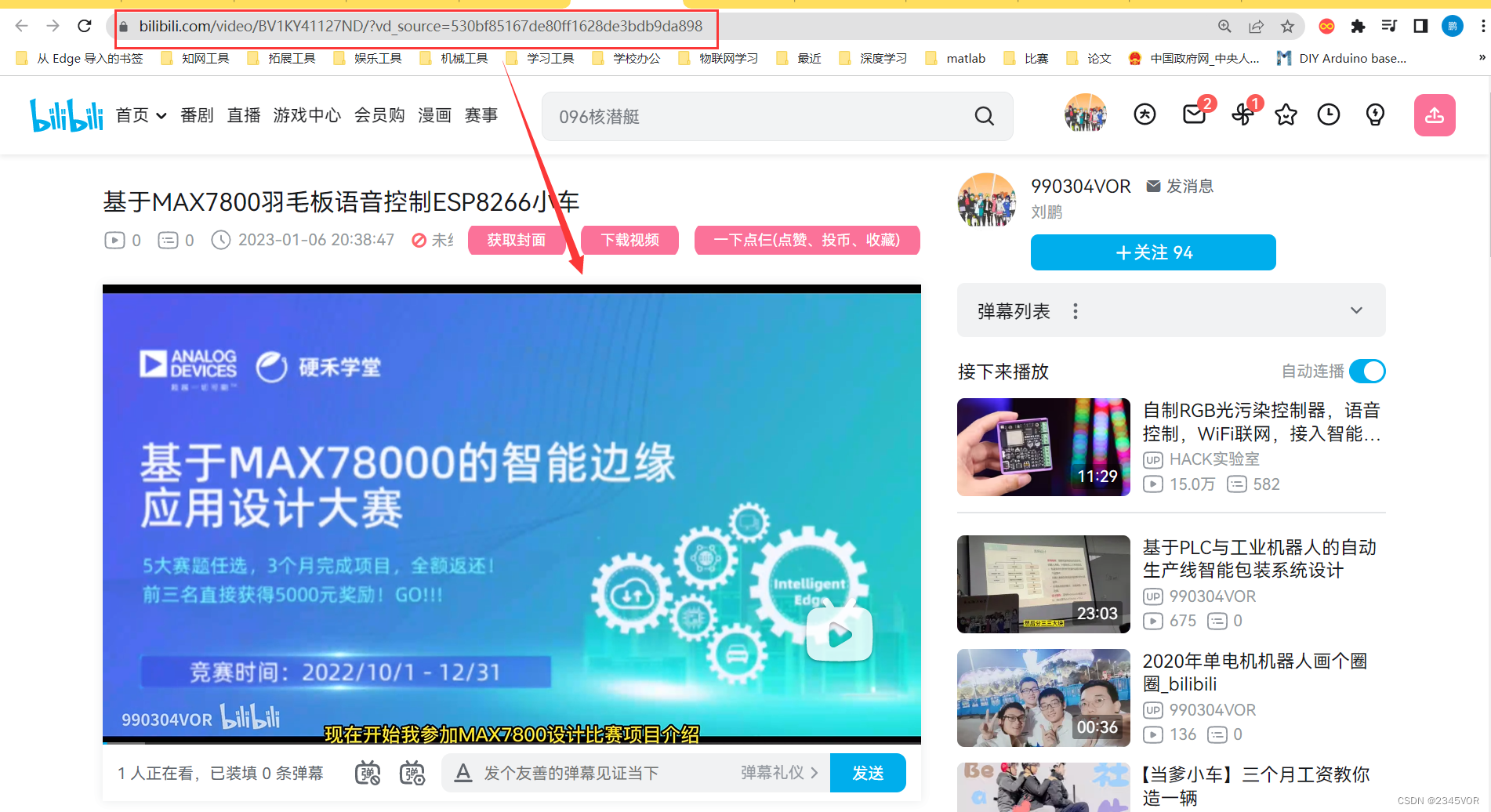This screenshot has height=812, width=1491.
Task: Bookmark this page with the address bar star
Action: [x=1287, y=27]
